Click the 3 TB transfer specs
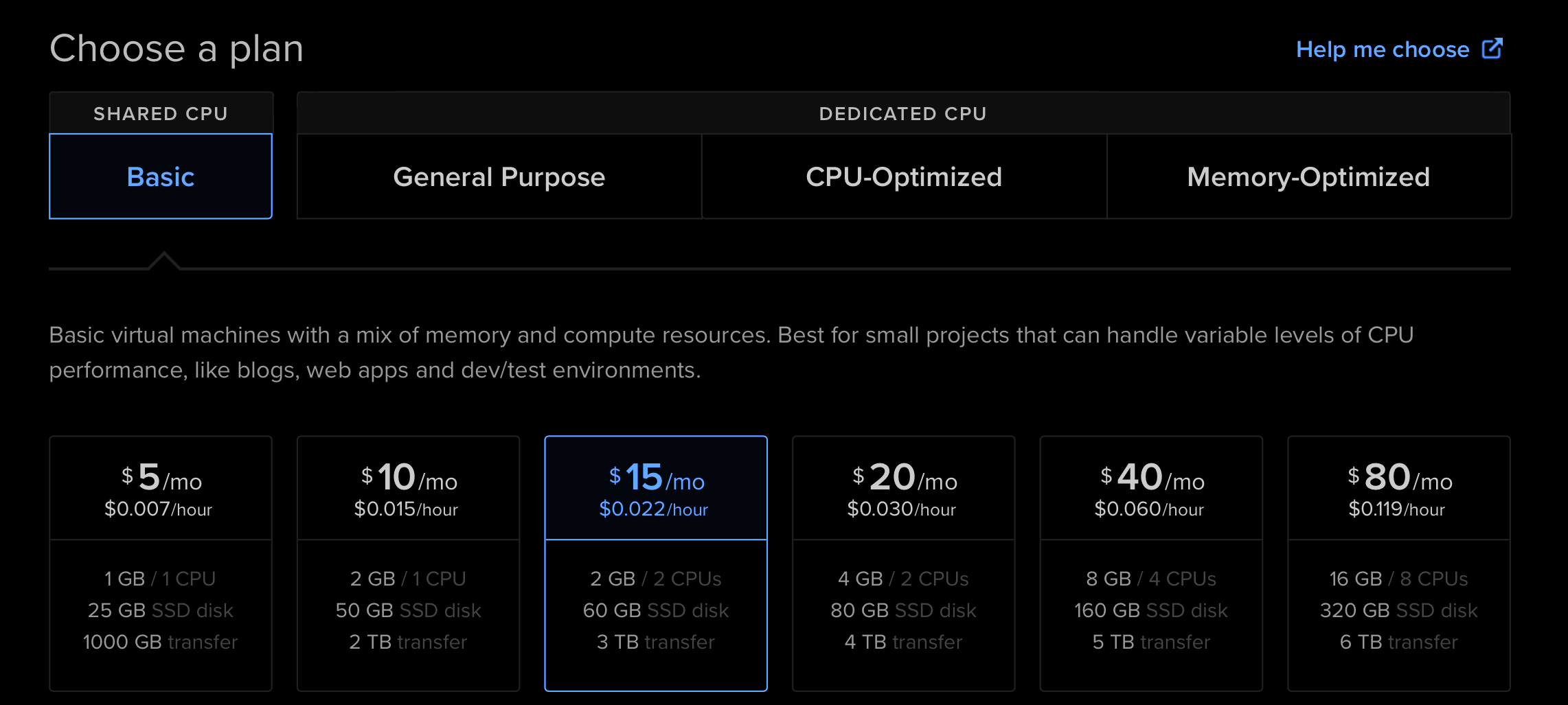The image size is (1568, 705). [x=656, y=642]
